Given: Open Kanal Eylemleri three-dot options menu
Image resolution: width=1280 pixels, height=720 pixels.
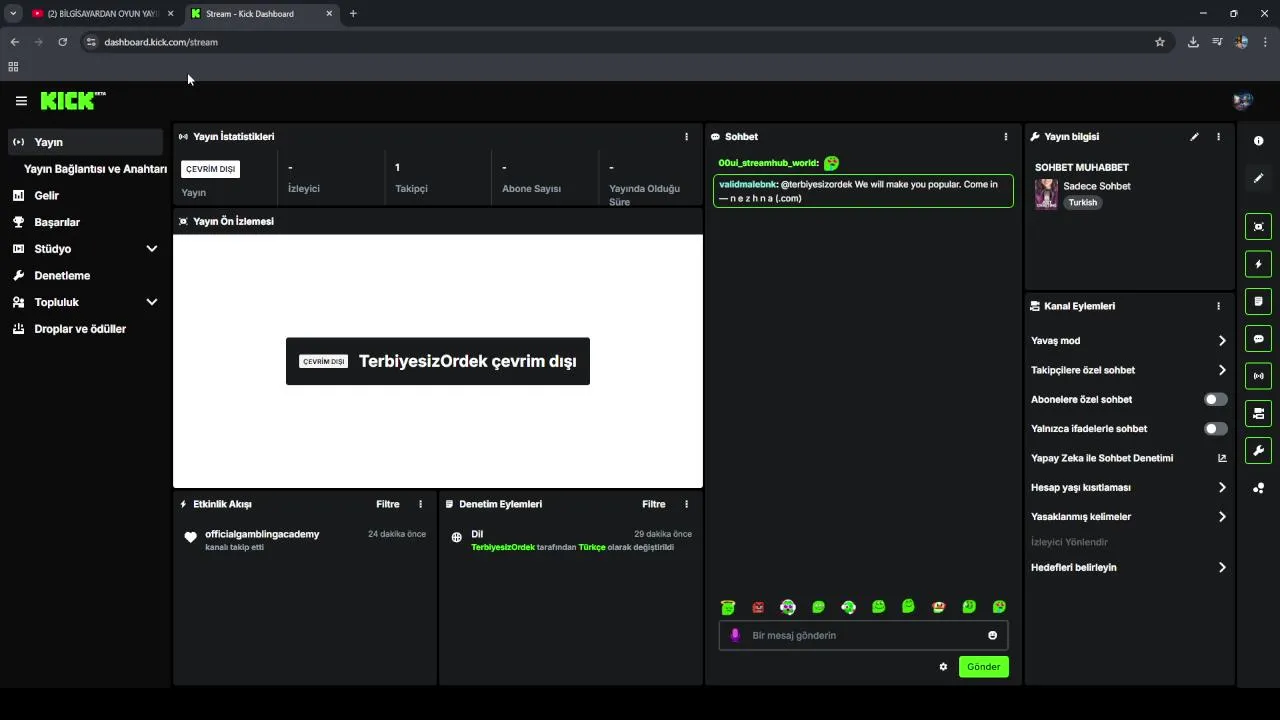Looking at the screenshot, I should coord(1218,306).
